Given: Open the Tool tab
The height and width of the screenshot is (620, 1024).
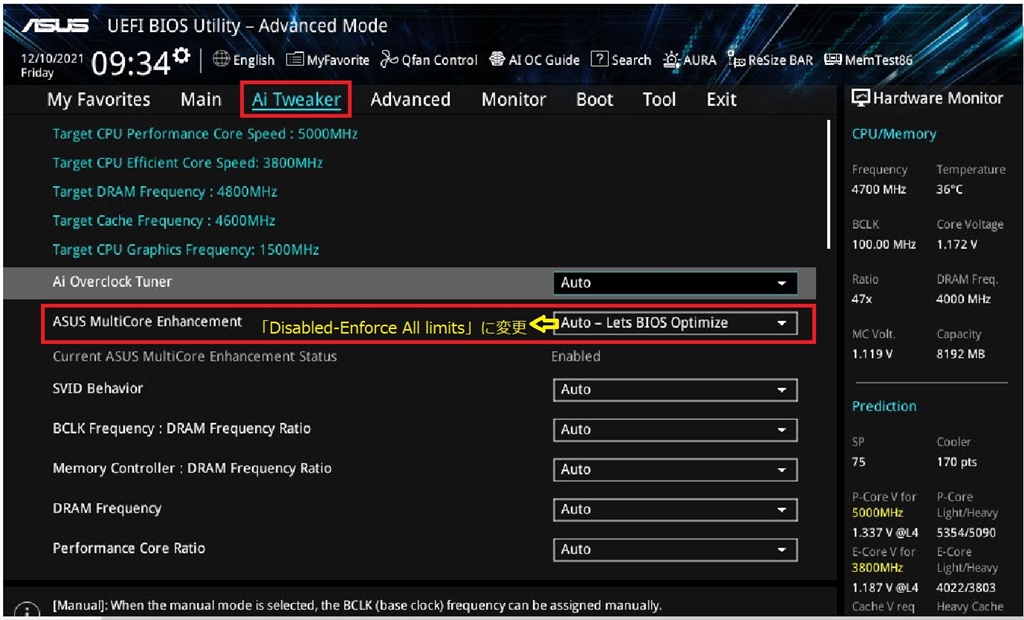Looking at the screenshot, I should (659, 99).
